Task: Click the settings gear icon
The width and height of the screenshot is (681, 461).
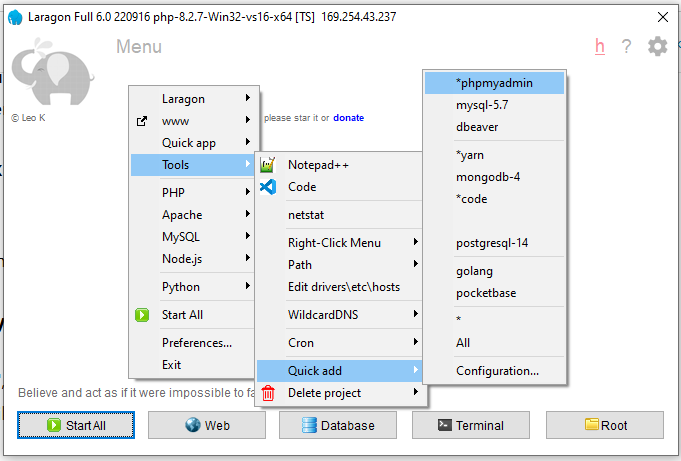Action: click(657, 46)
